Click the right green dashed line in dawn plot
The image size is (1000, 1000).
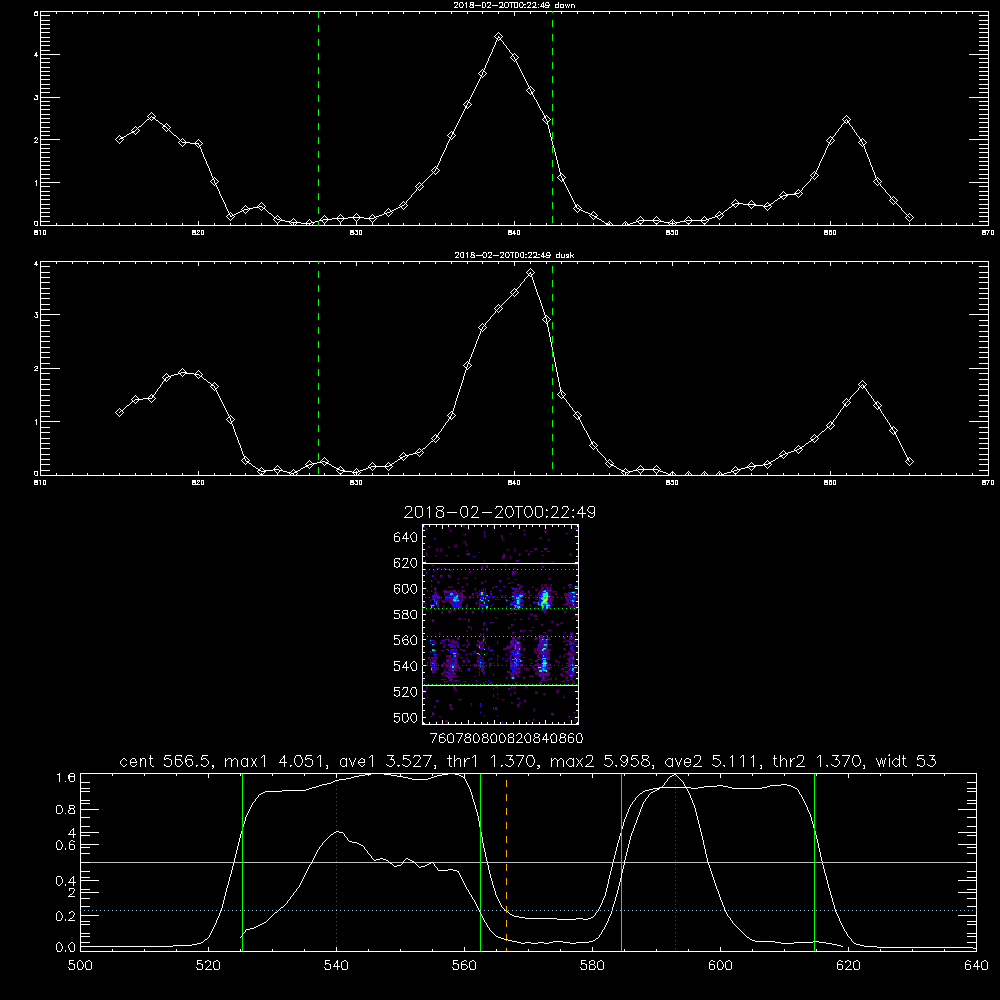tap(552, 118)
